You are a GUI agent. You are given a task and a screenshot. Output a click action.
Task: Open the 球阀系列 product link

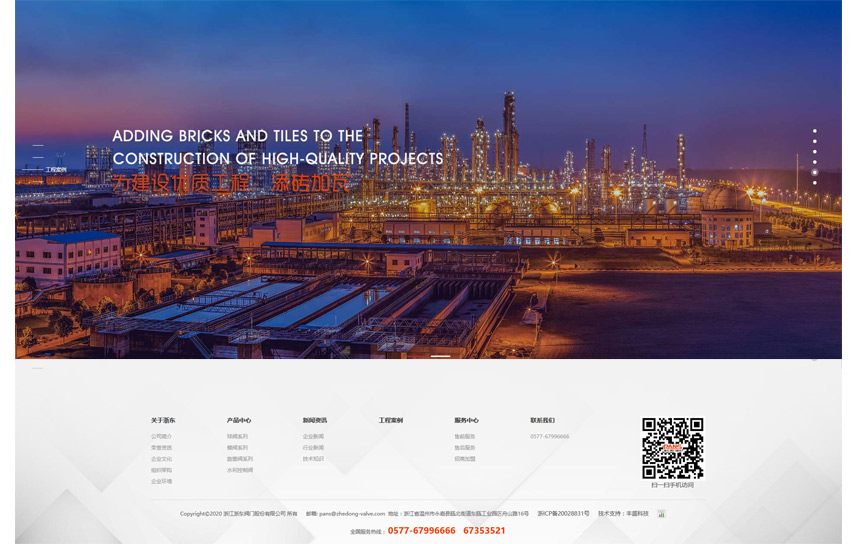coord(237,436)
